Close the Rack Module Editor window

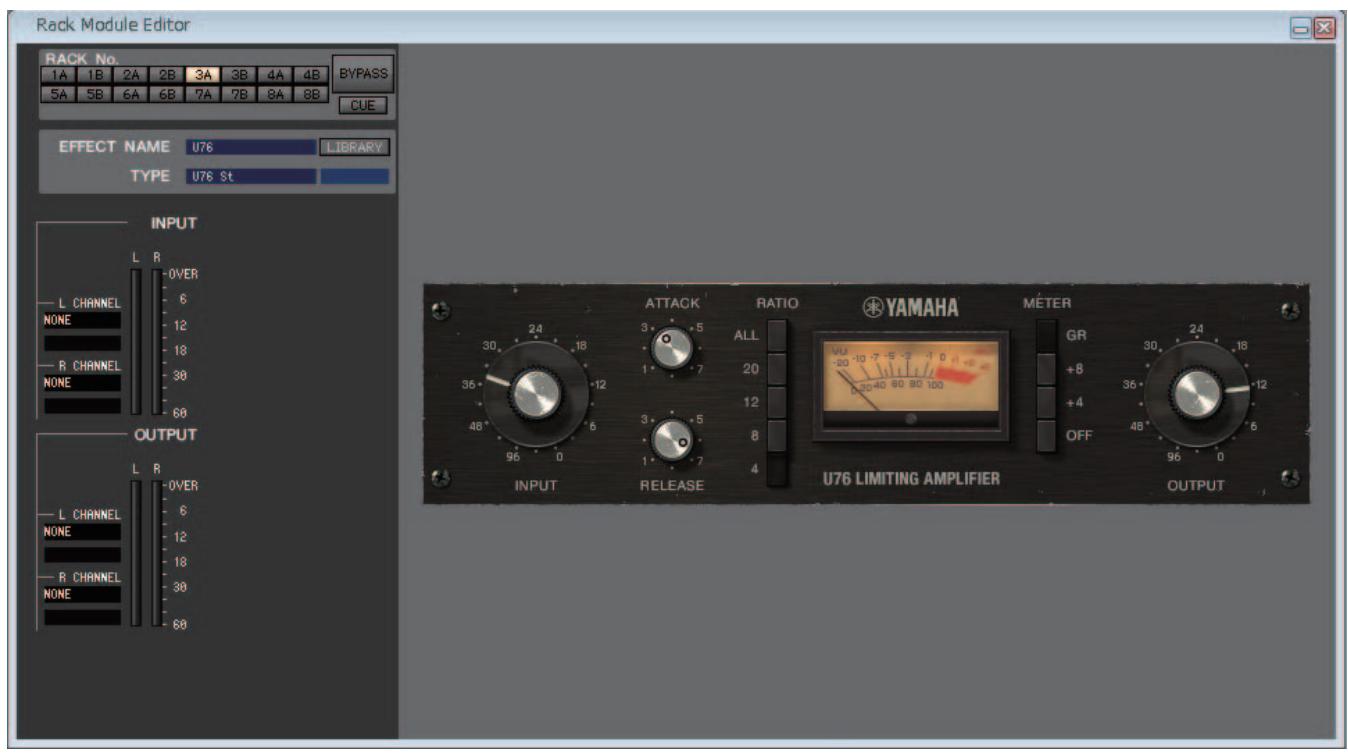click(x=1325, y=29)
